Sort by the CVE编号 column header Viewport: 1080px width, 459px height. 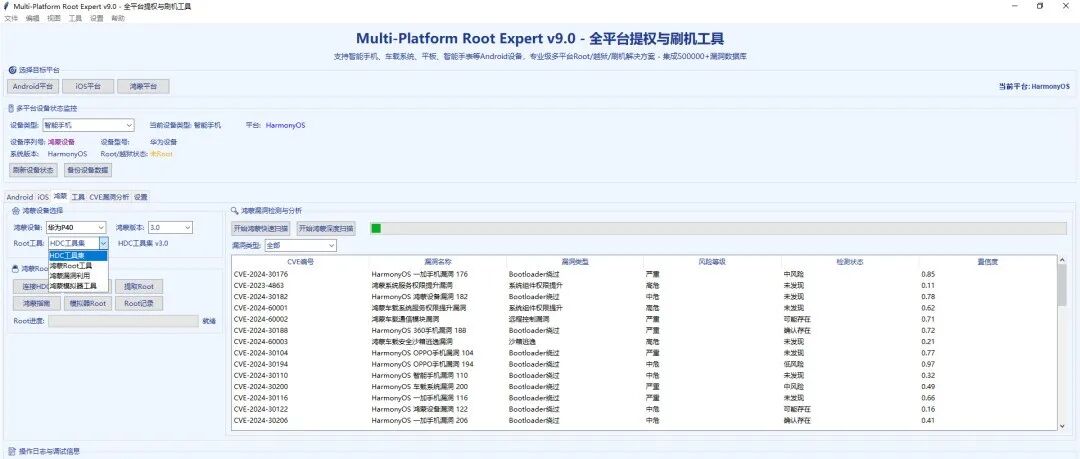click(300, 262)
